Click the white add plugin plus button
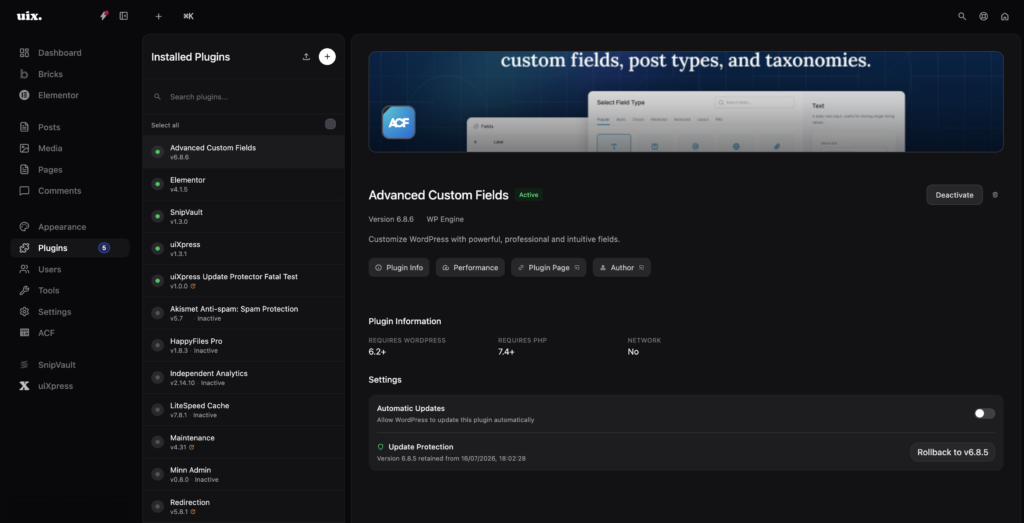 [327, 57]
